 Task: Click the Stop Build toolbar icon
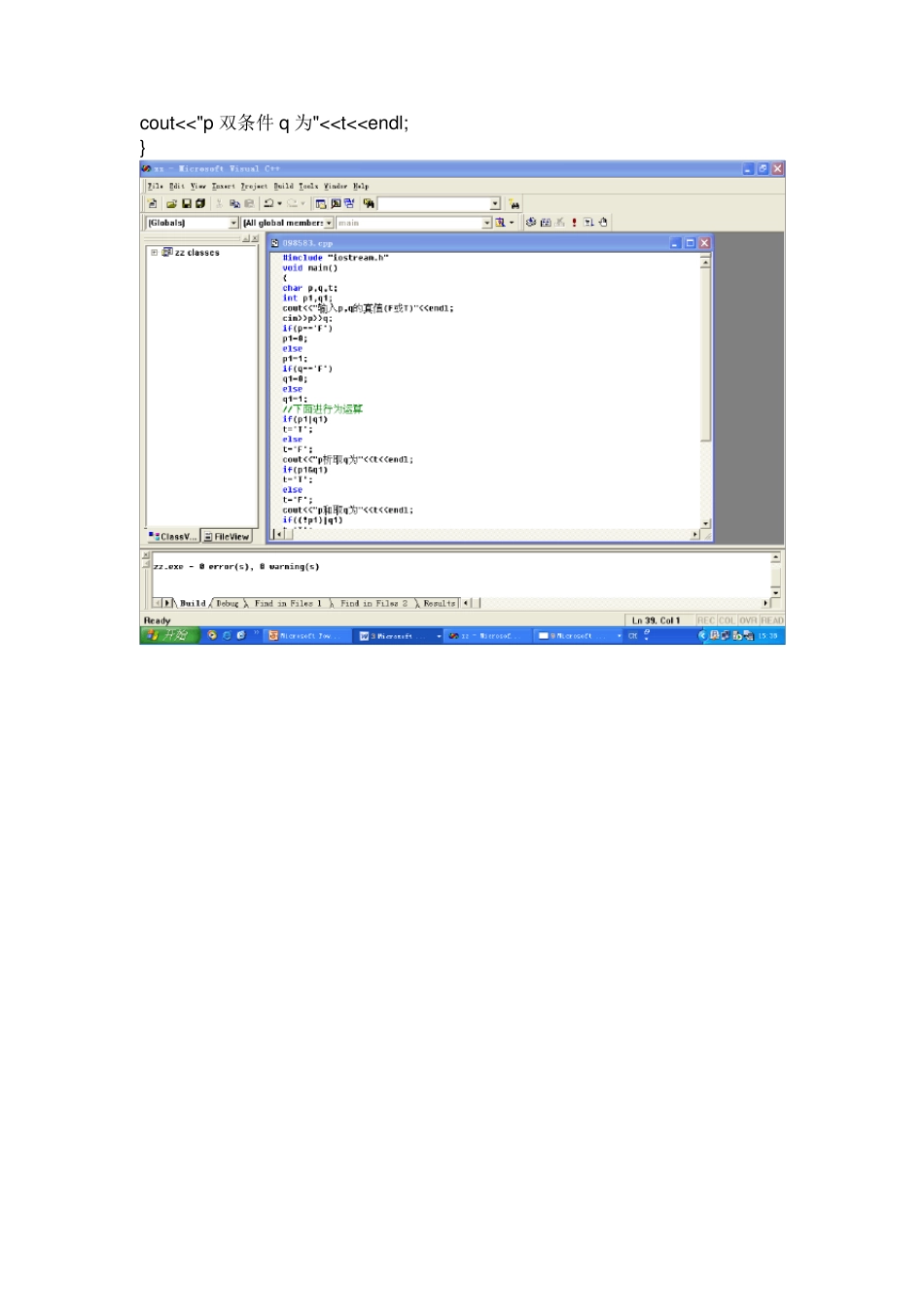[x=560, y=223]
